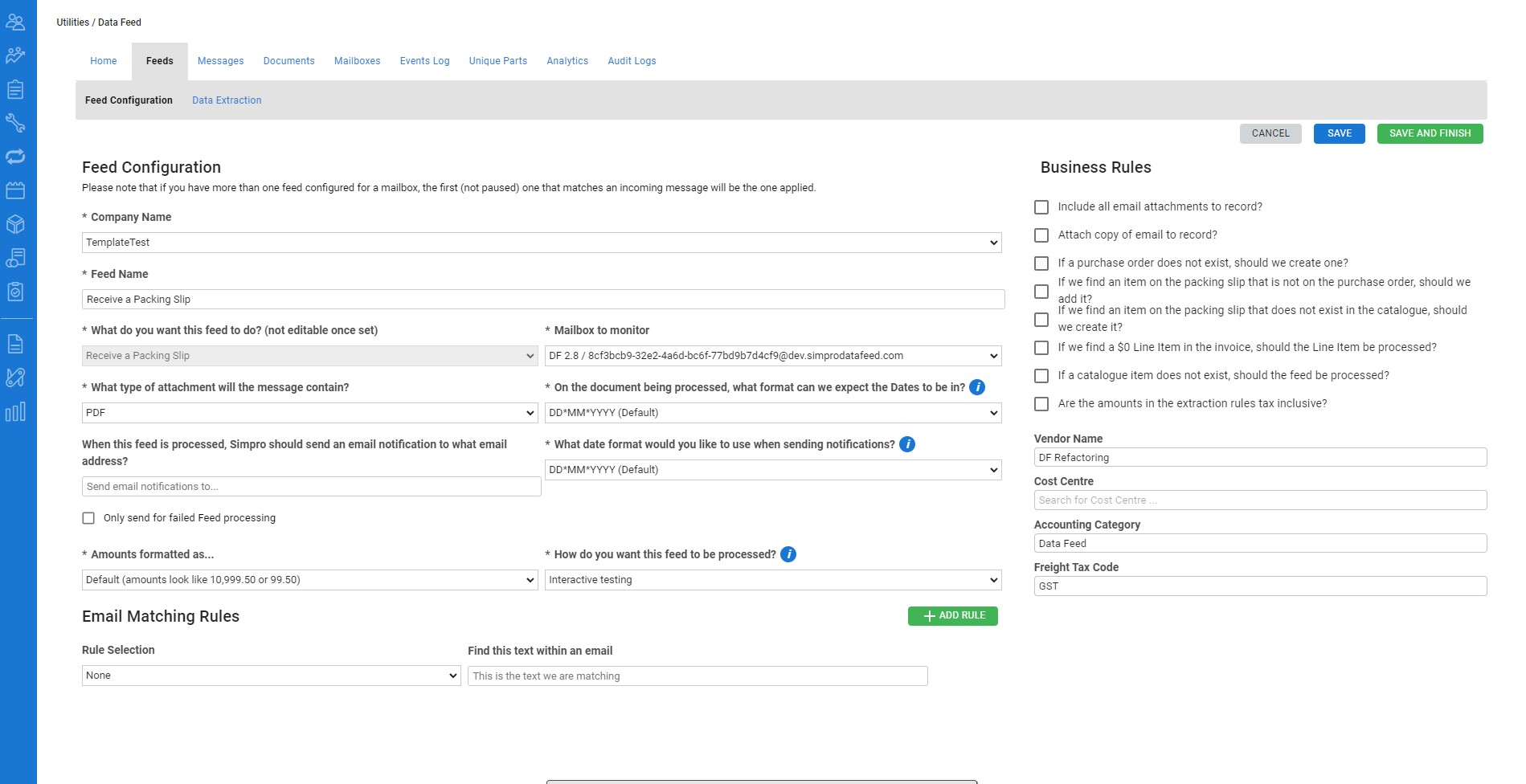Viewport: 1526px width, 784px height.
Task: Open the Rule Selection dropdown
Action: [271, 676]
